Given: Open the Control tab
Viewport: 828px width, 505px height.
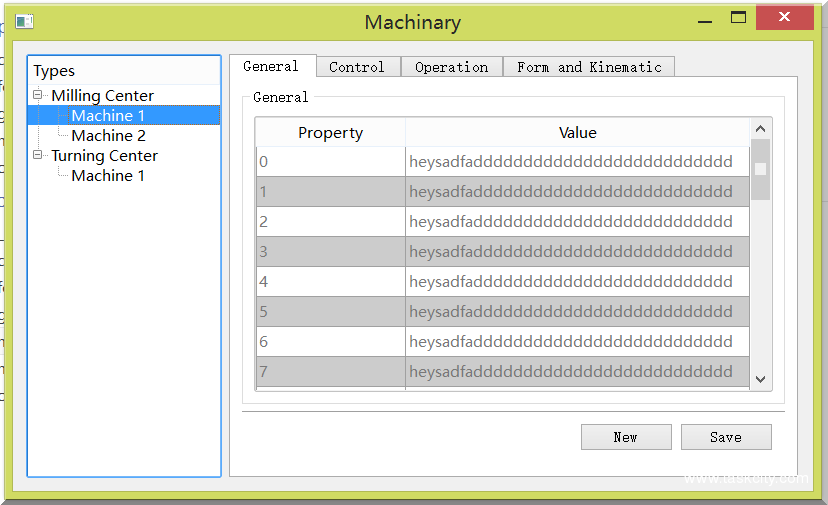Looking at the screenshot, I should pos(358,67).
